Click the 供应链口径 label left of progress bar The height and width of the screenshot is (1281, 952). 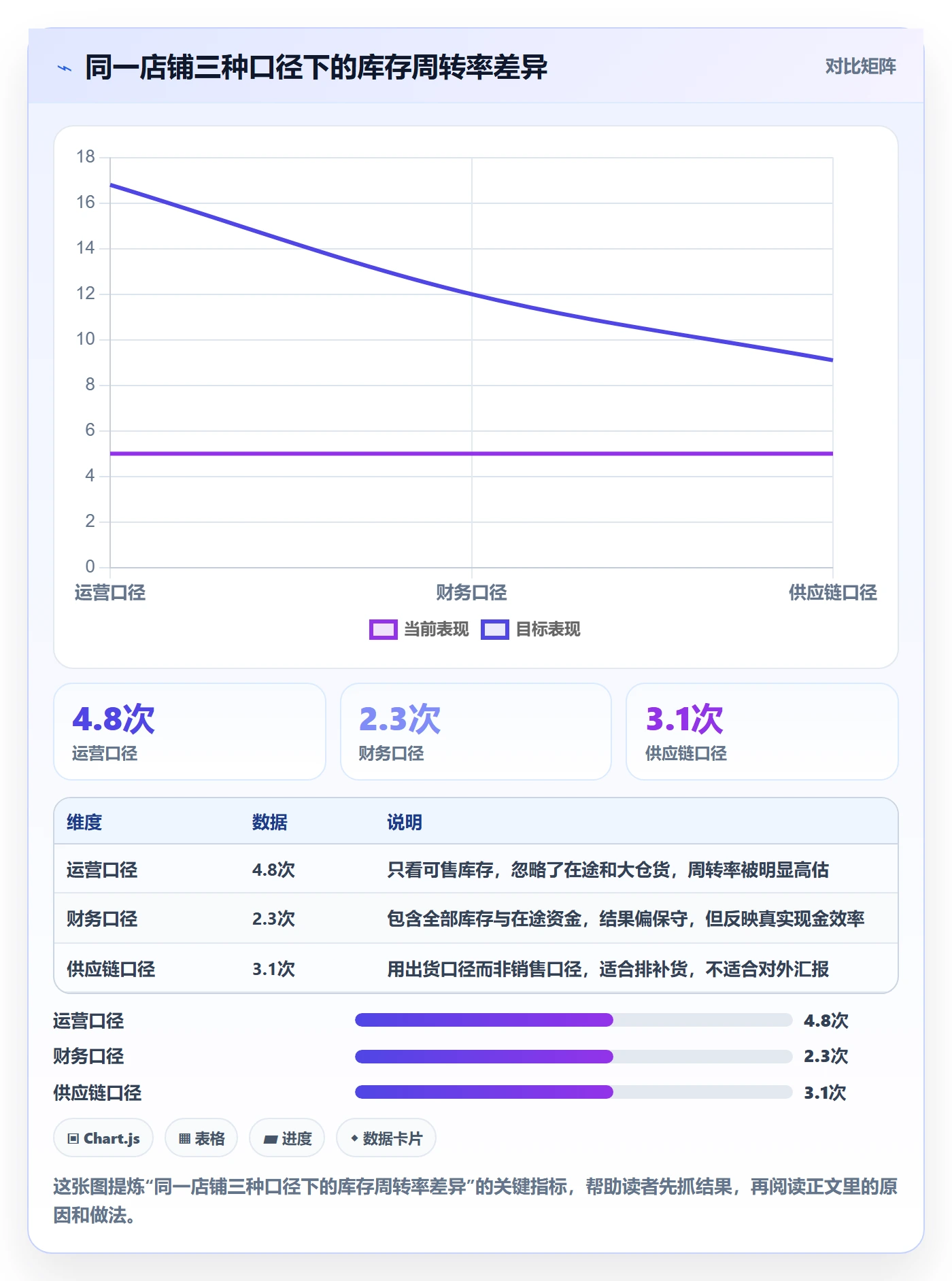[97, 1093]
